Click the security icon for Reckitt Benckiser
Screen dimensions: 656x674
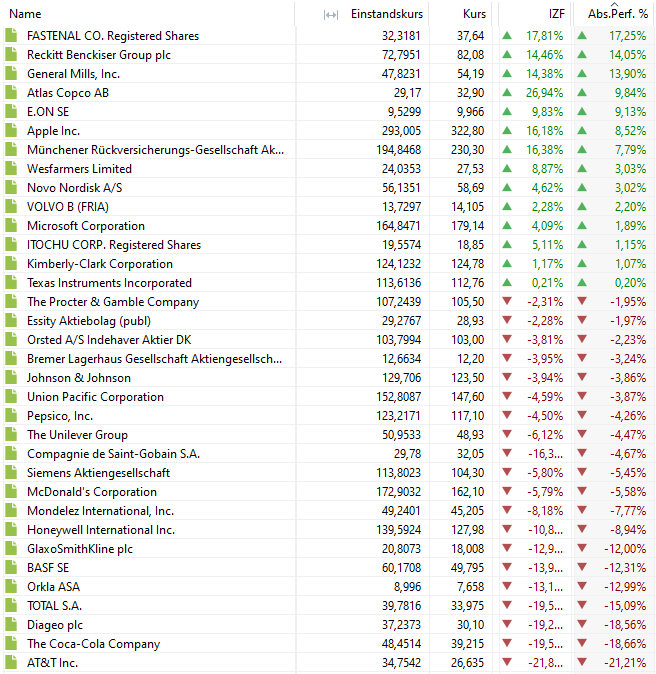coord(11,55)
